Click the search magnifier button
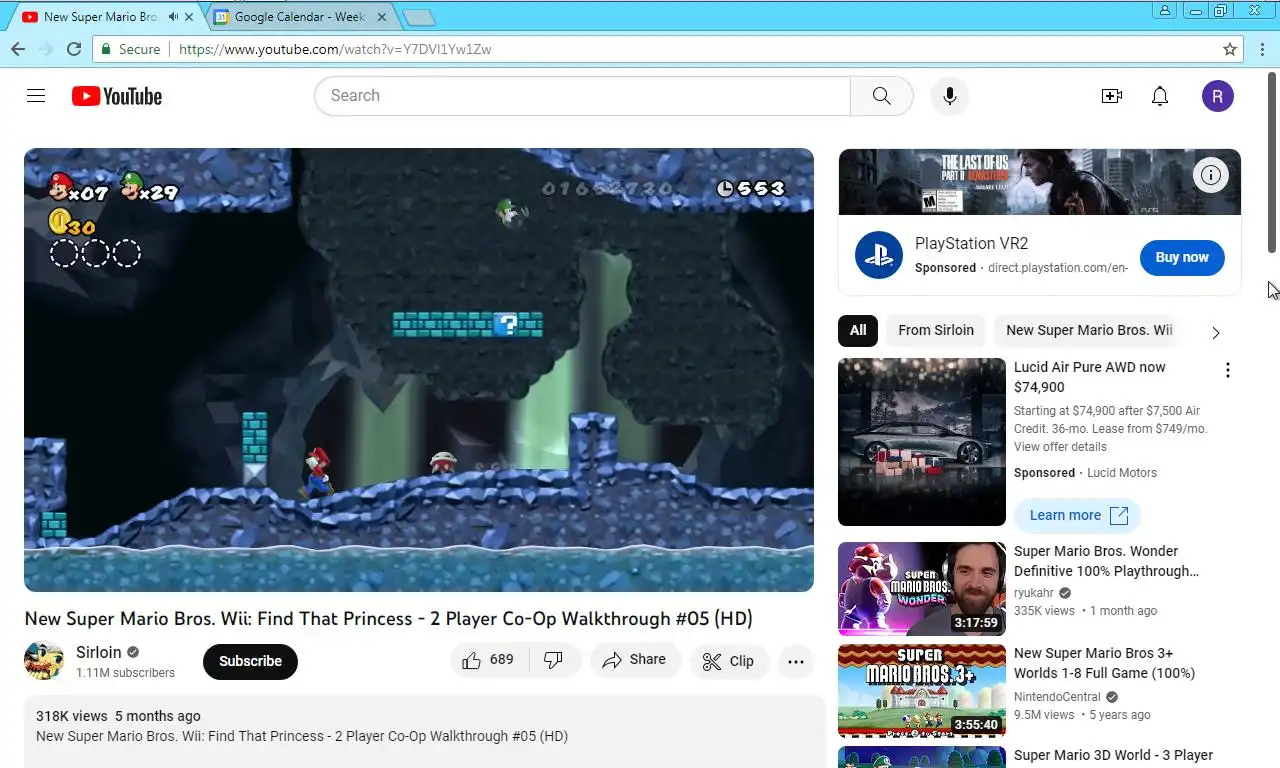The width and height of the screenshot is (1280, 768). coord(881,96)
